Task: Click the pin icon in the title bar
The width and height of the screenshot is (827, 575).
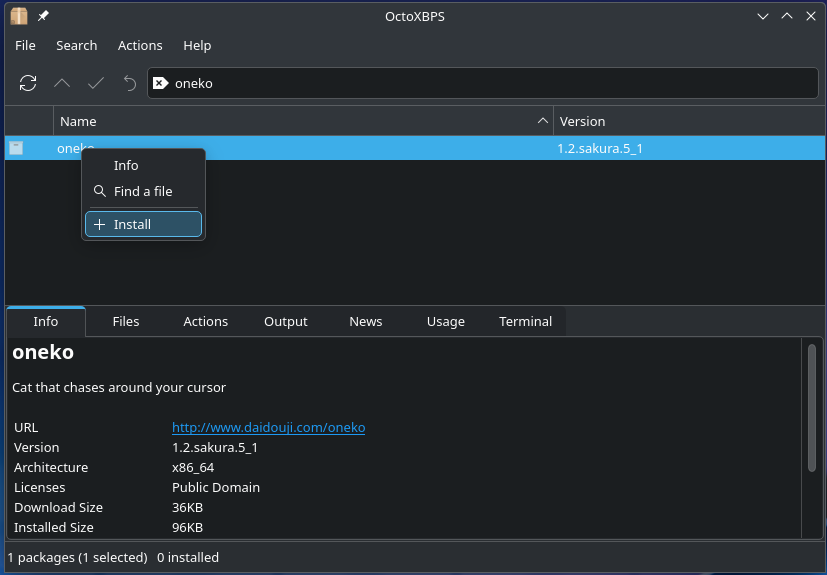Action: tap(43, 16)
